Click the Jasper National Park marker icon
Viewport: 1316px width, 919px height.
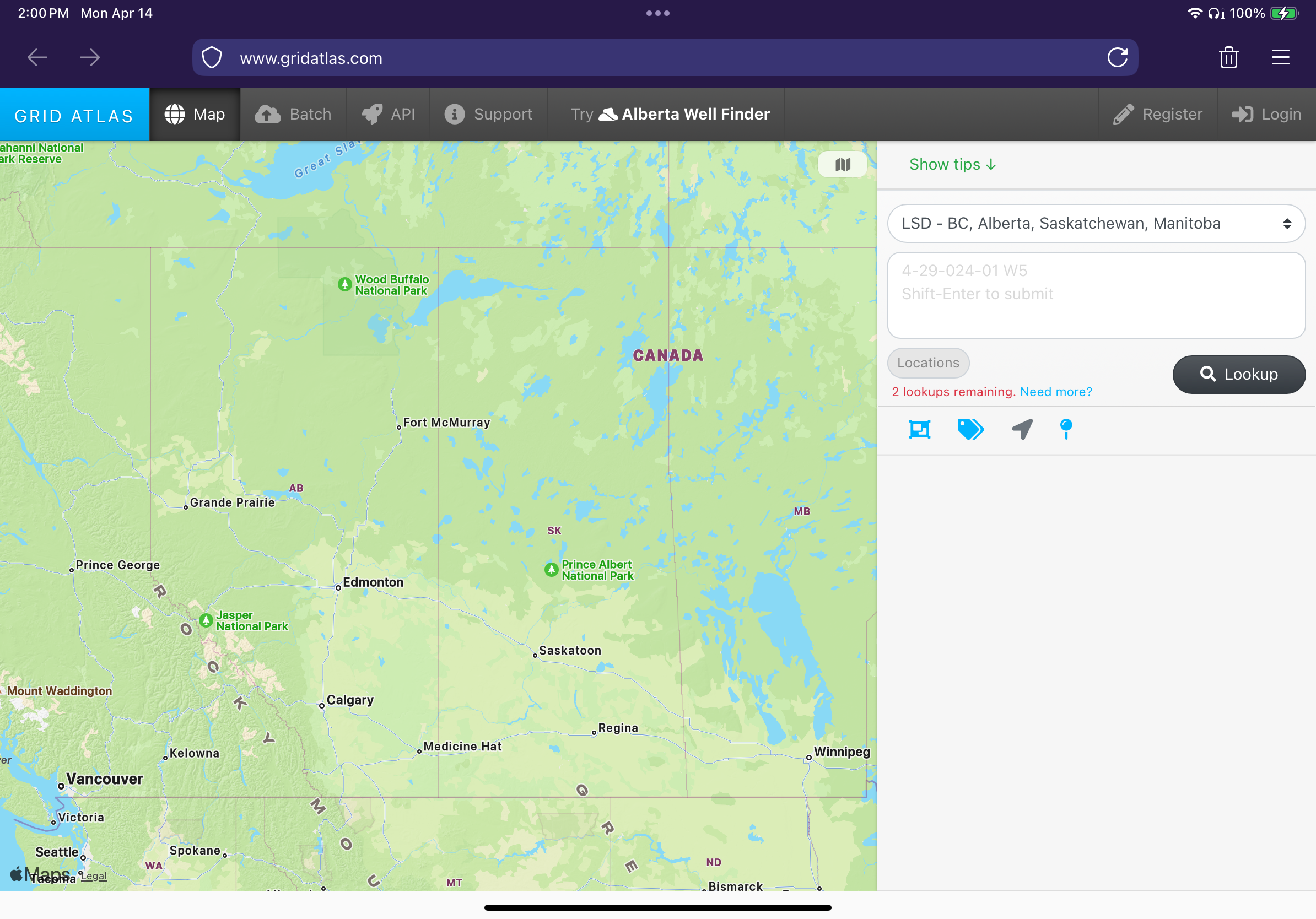pyautogui.click(x=206, y=620)
